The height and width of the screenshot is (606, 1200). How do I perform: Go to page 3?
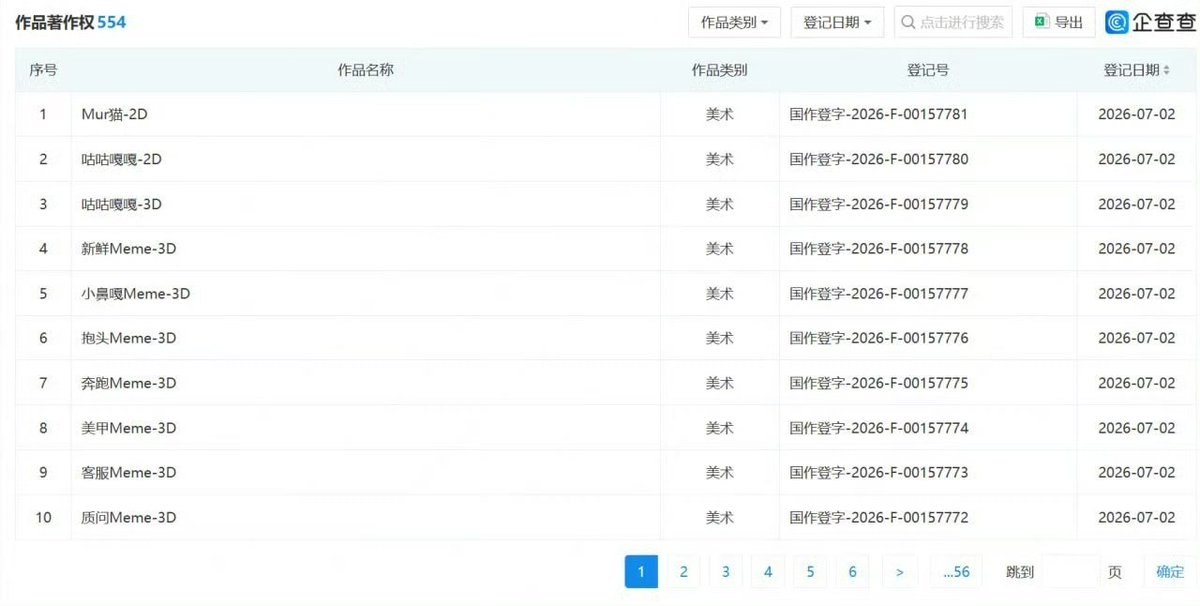coord(726,572)
